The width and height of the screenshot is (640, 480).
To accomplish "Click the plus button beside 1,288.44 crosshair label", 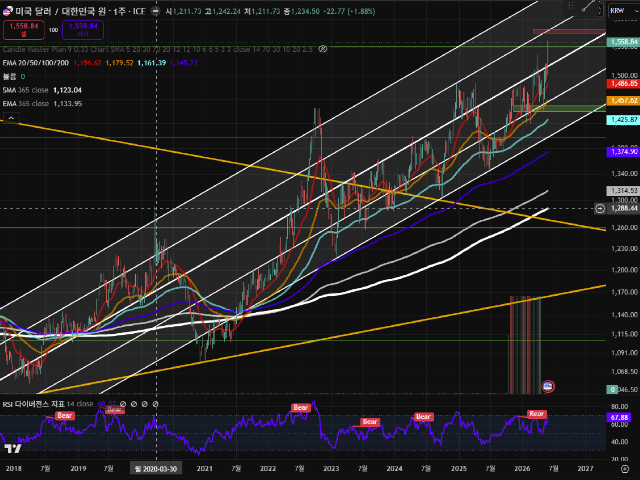I will tap(600, 208).
